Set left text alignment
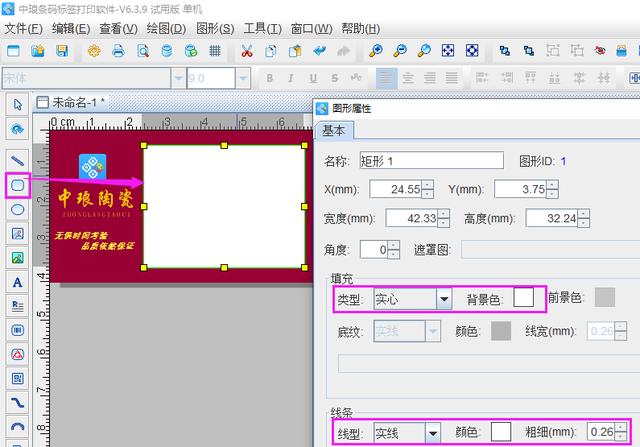 click(x=386, y=78)
